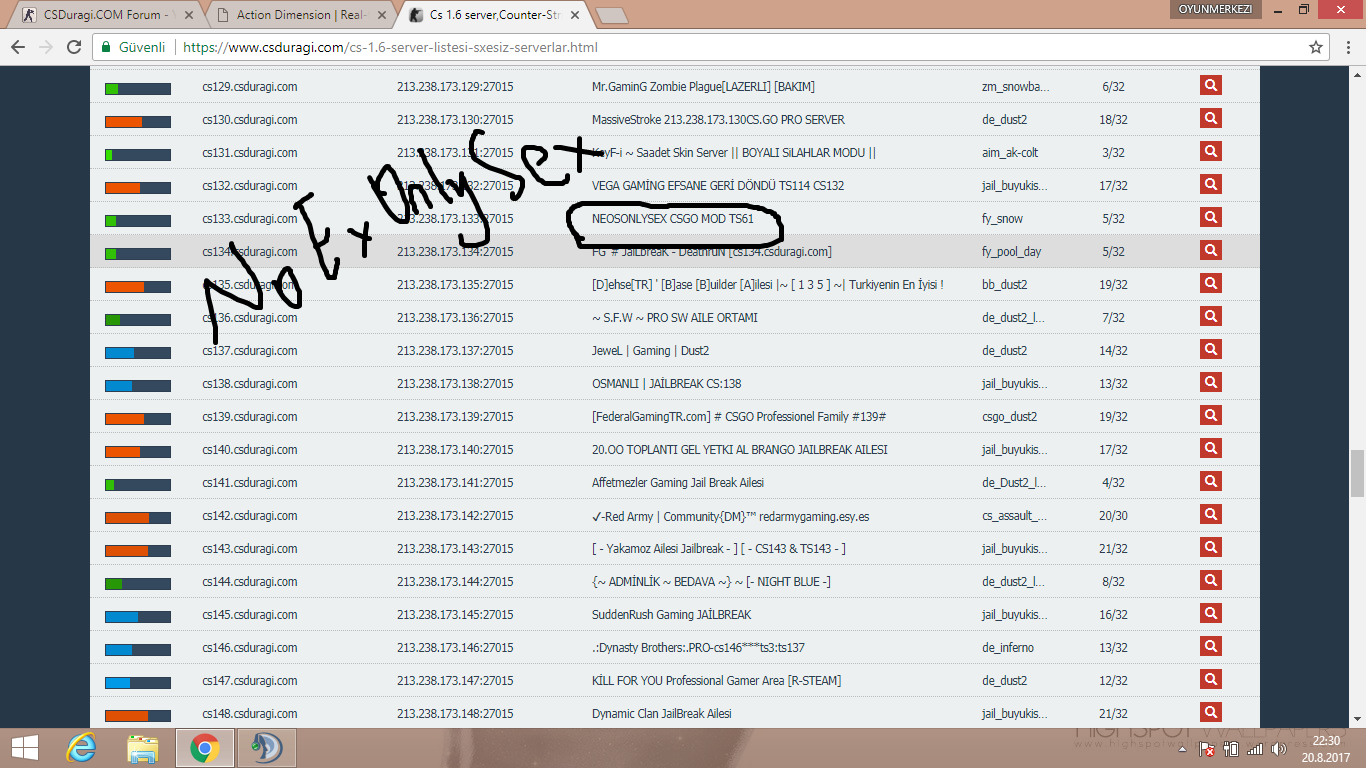Open details icon for JeweL Gaming Dust2
The height and width of the screenshot is (768, 1366).
pos(1211,350)
